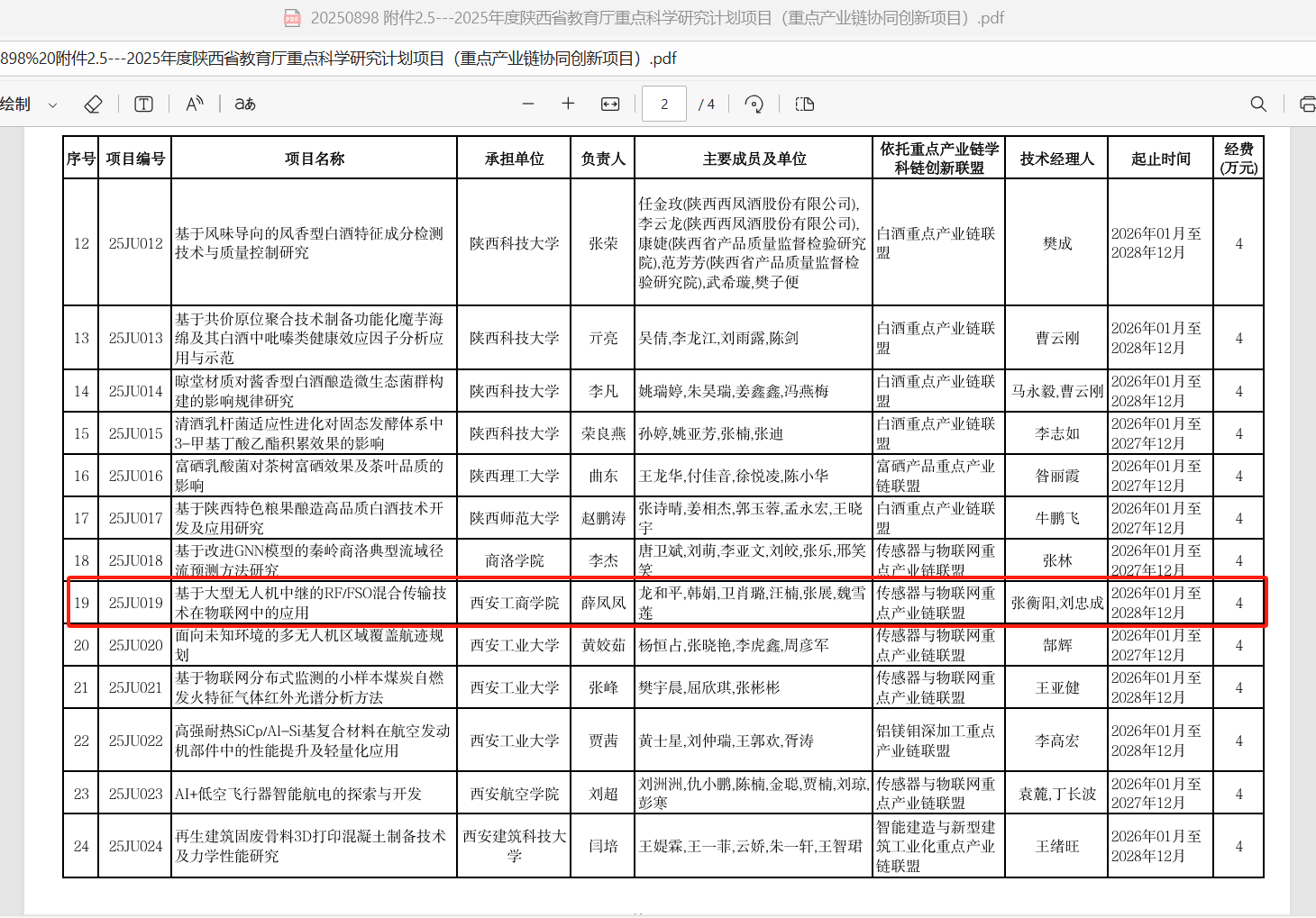
Task: Click the address bar PDF file name
Action: 338,59
